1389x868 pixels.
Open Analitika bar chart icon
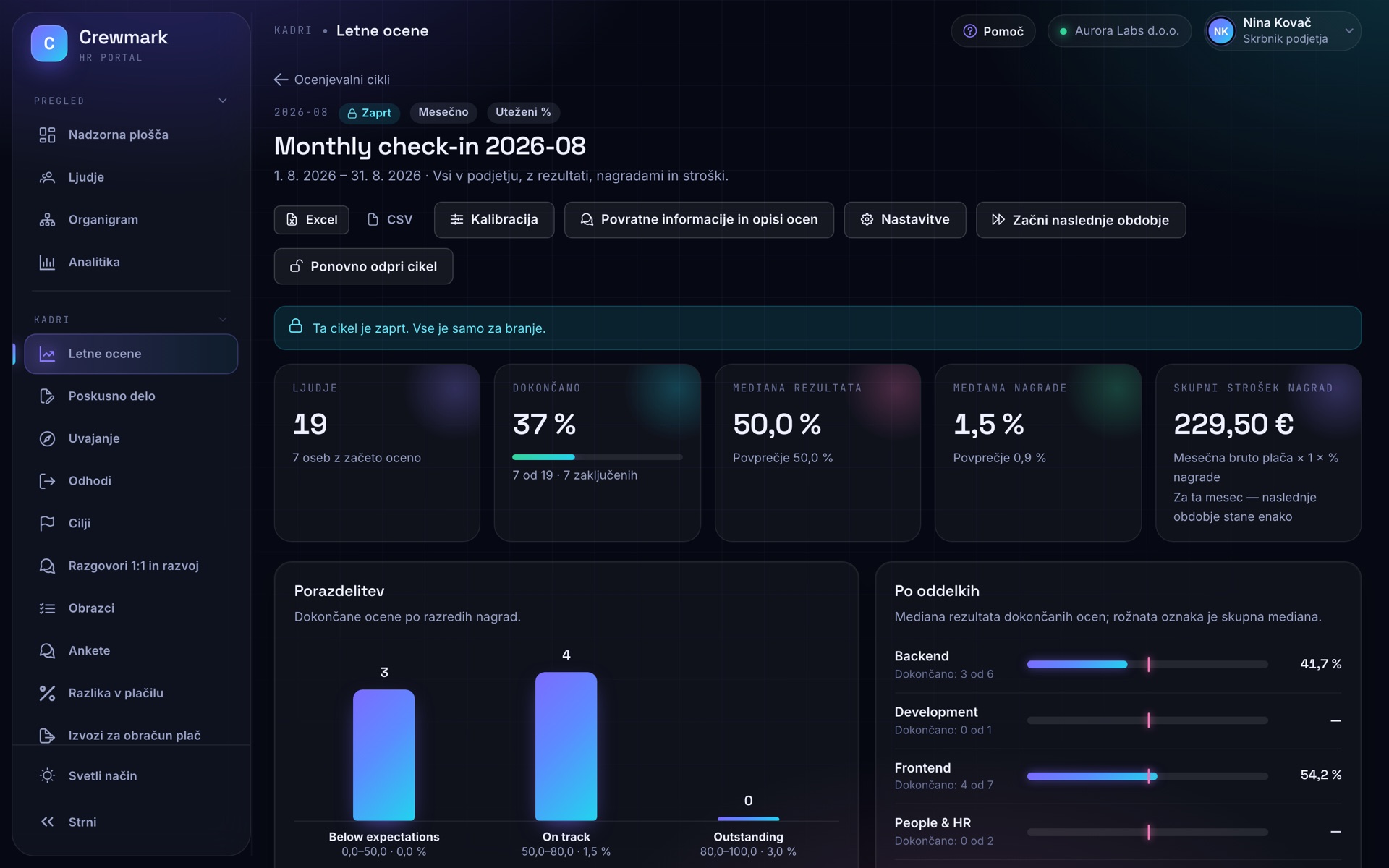[x=47, y=263]
